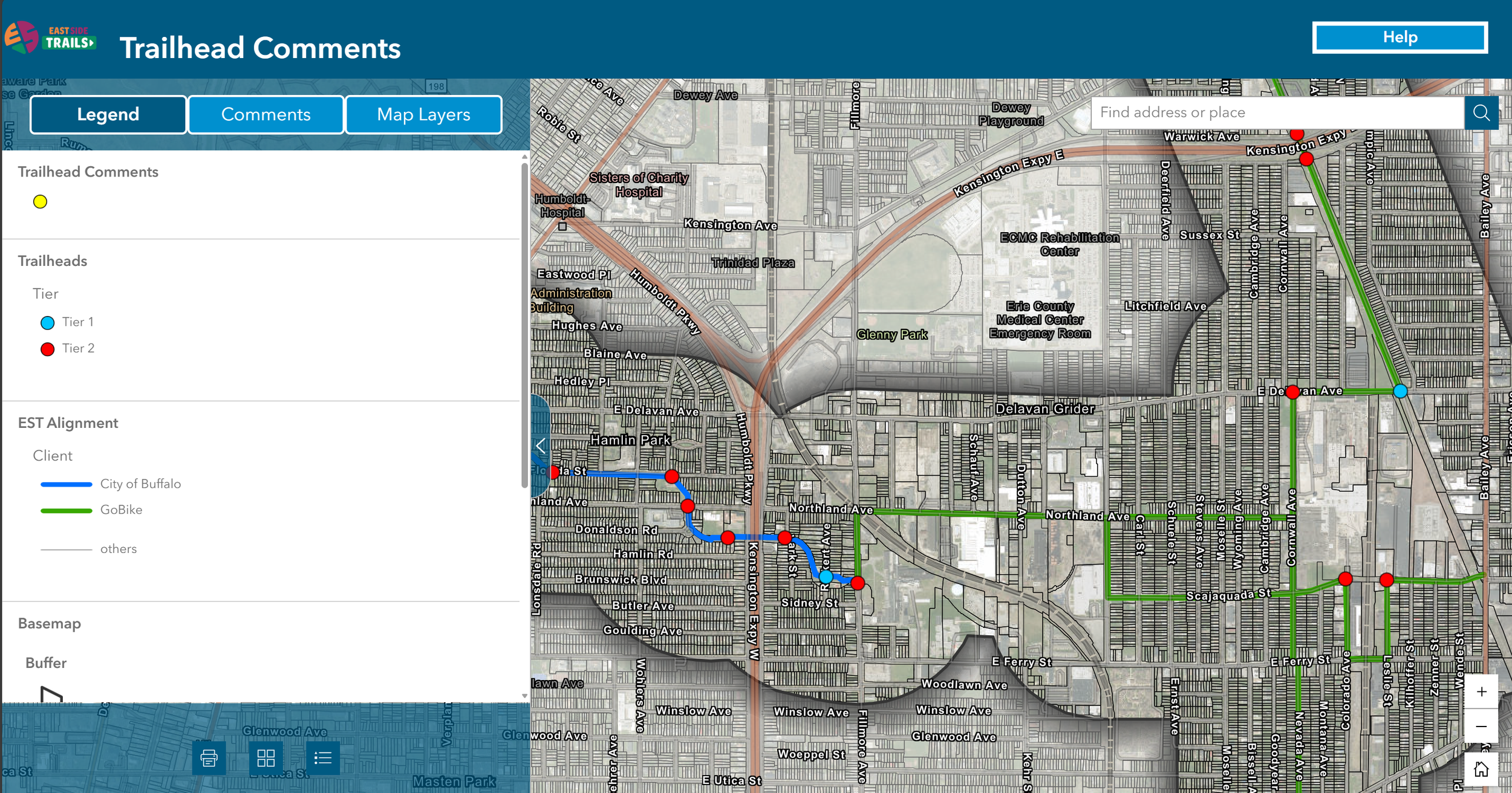Screen dimensions: 1512x793
Task: Collapse the side panel arrow
Action: pyautogui.click(x=541, y=446)
